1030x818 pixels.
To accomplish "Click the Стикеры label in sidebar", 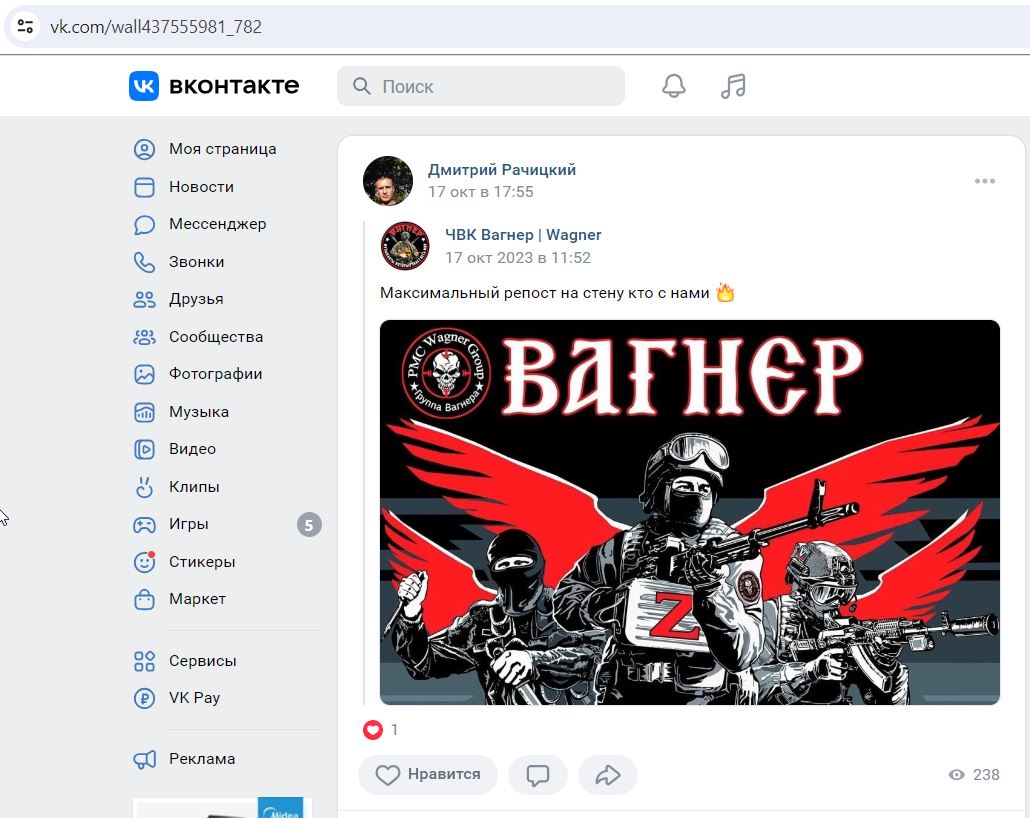I will [202, 562].
